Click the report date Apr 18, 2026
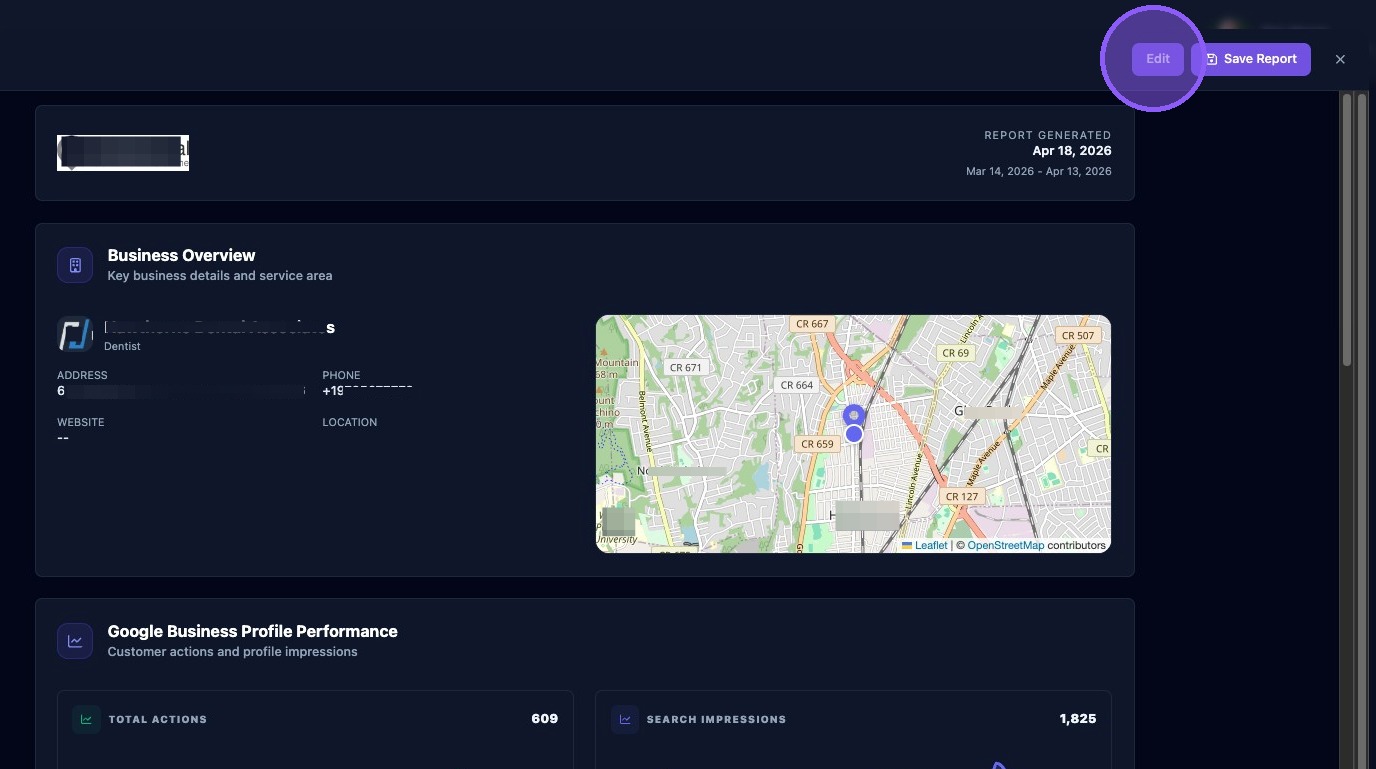The width and height of the screenshot is (1376, 769). click(1071, 151)
